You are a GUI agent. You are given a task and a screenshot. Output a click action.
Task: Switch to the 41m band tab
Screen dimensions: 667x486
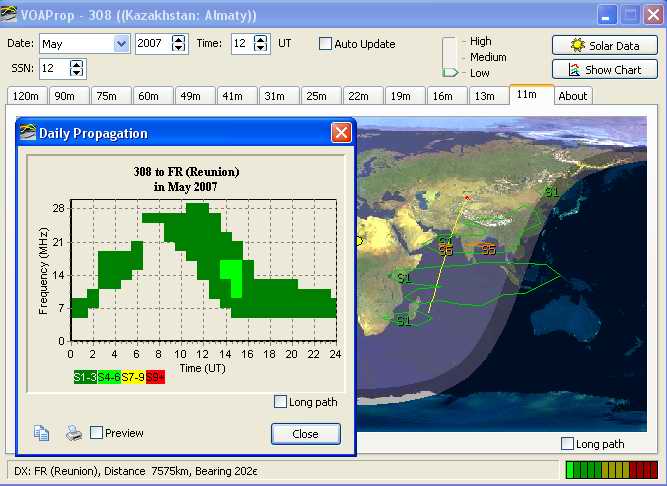coord(237,96)
